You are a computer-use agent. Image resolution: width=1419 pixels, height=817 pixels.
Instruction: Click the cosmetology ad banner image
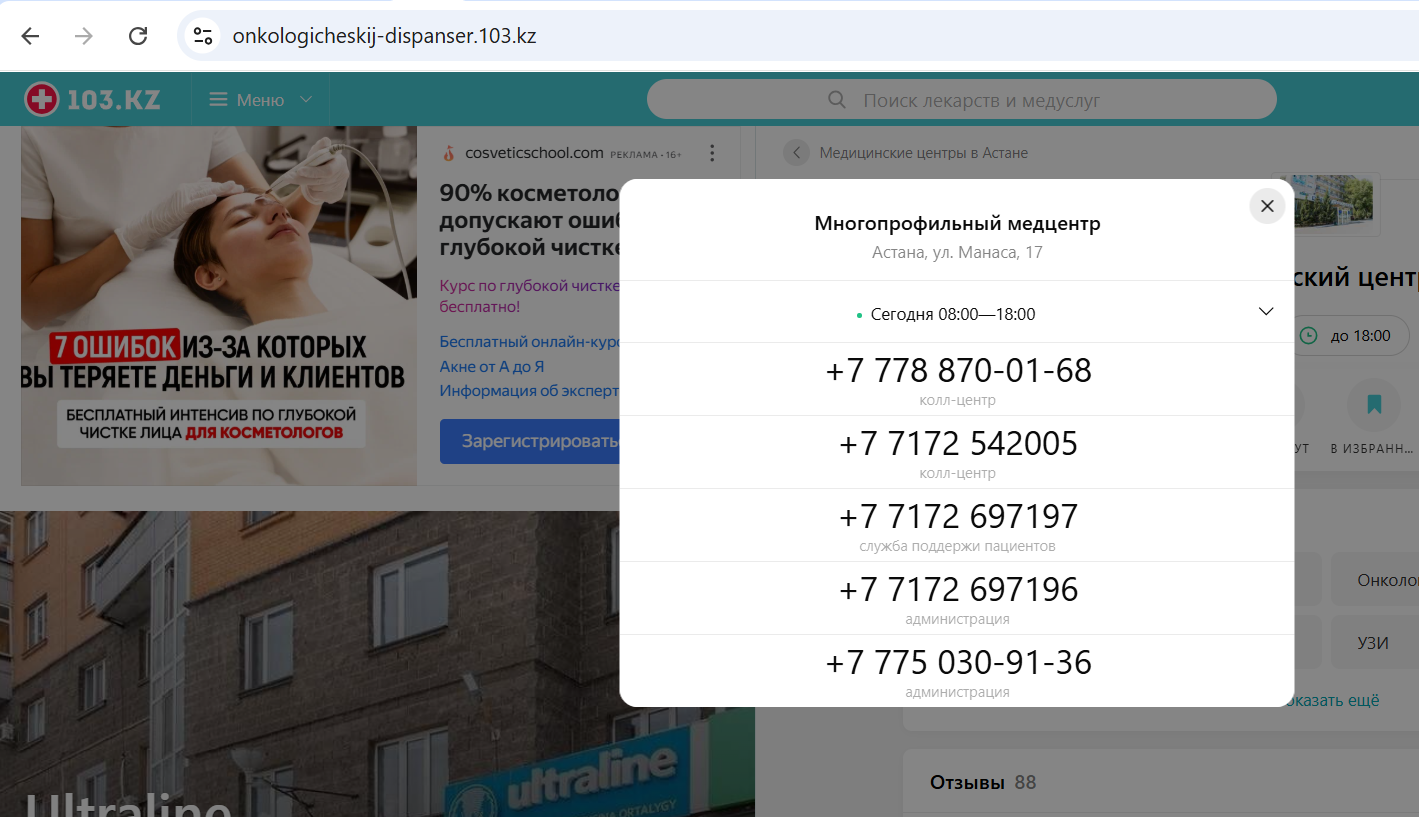click(x=219, y=305)
